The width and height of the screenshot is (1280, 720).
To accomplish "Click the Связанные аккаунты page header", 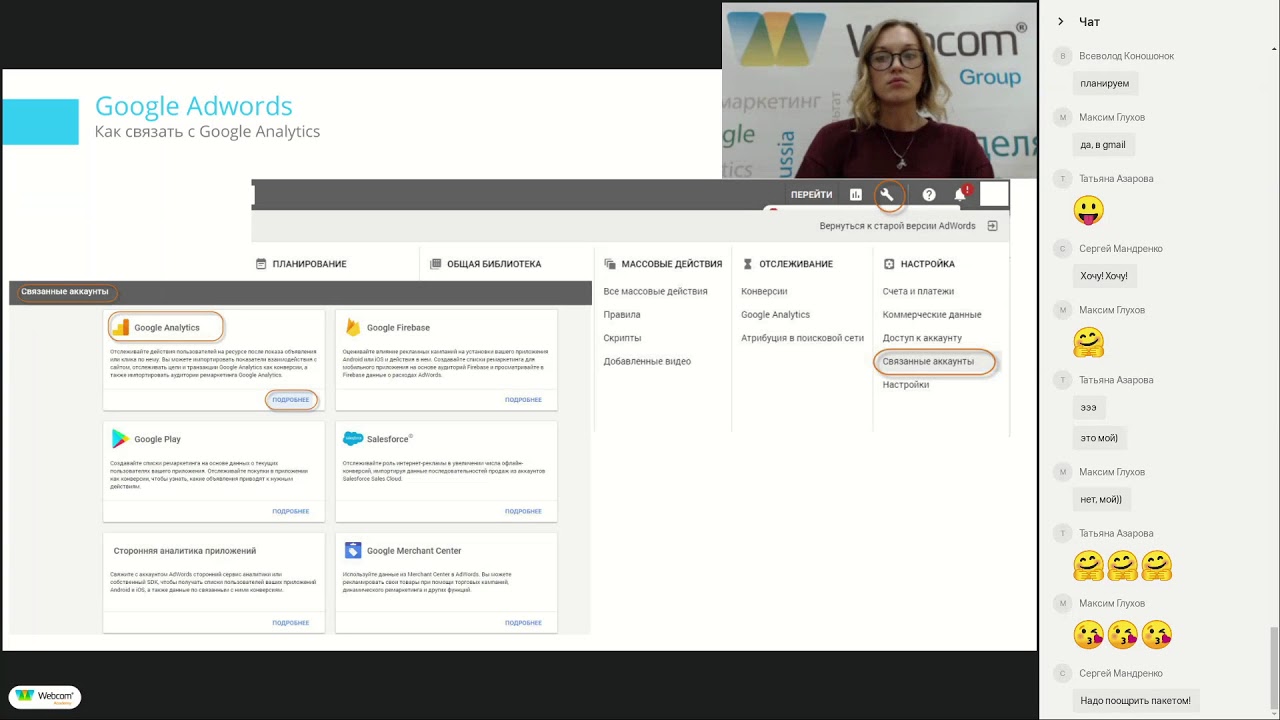I will [65, 292].
